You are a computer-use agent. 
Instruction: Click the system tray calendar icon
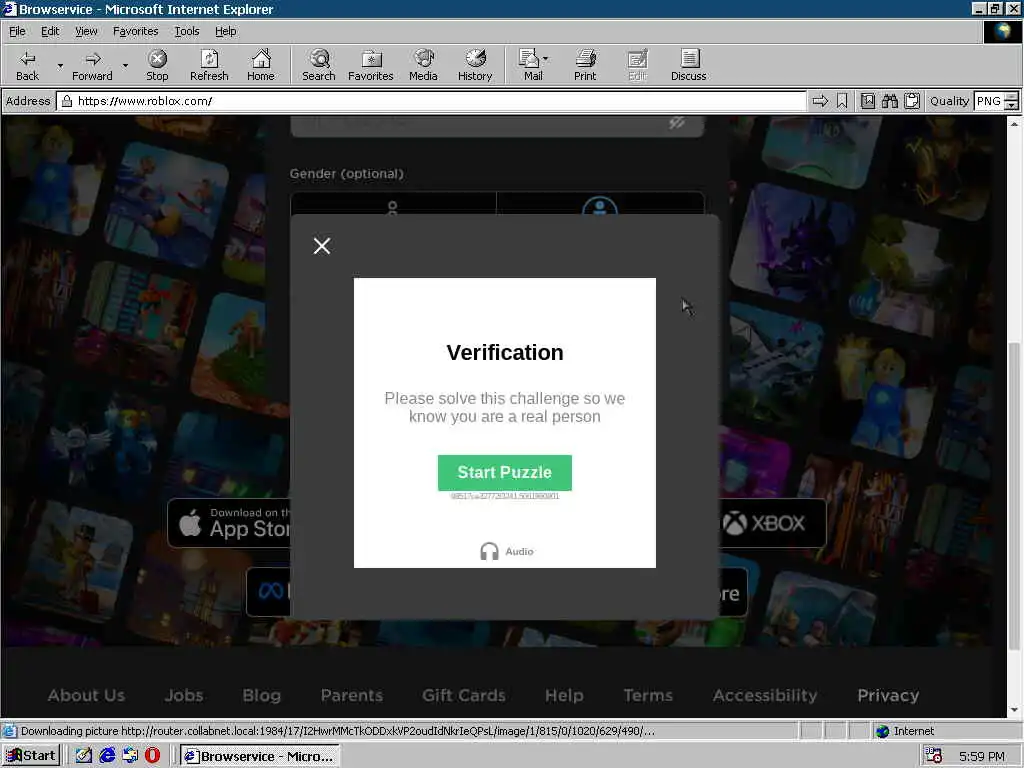tap(933, 756)
